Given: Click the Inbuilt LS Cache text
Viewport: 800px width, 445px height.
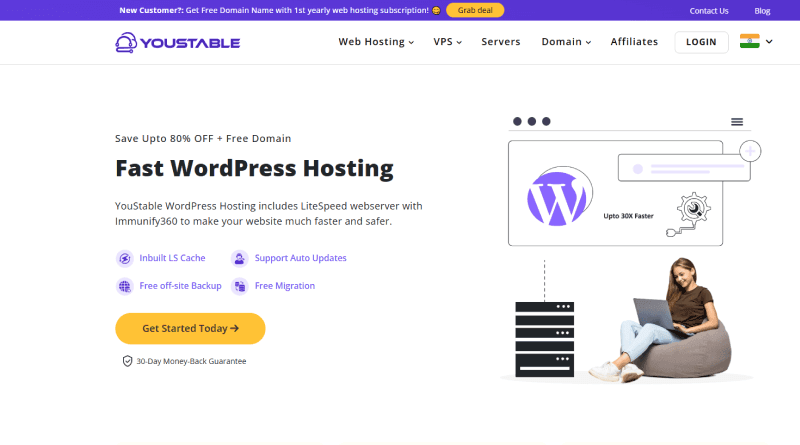Looking at the screenshot, I should point(172,258).
